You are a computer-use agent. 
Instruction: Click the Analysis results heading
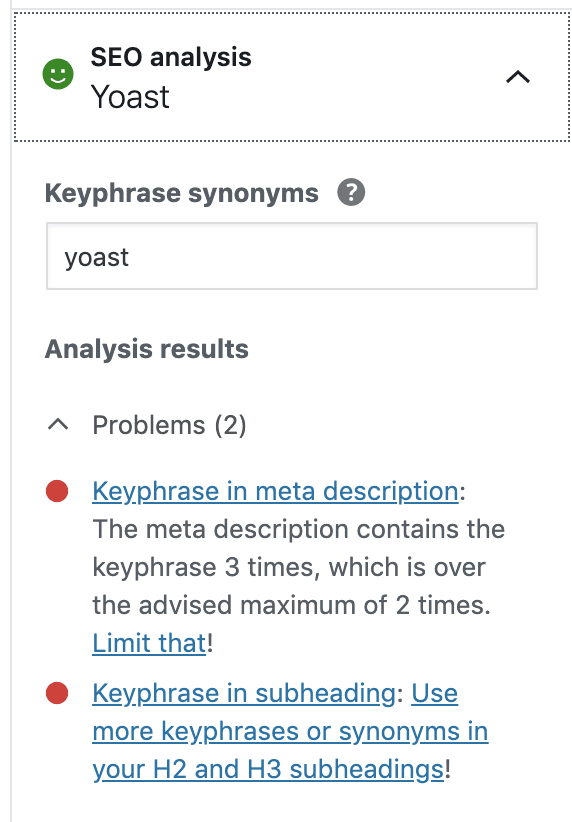click(x=147, y=349)
